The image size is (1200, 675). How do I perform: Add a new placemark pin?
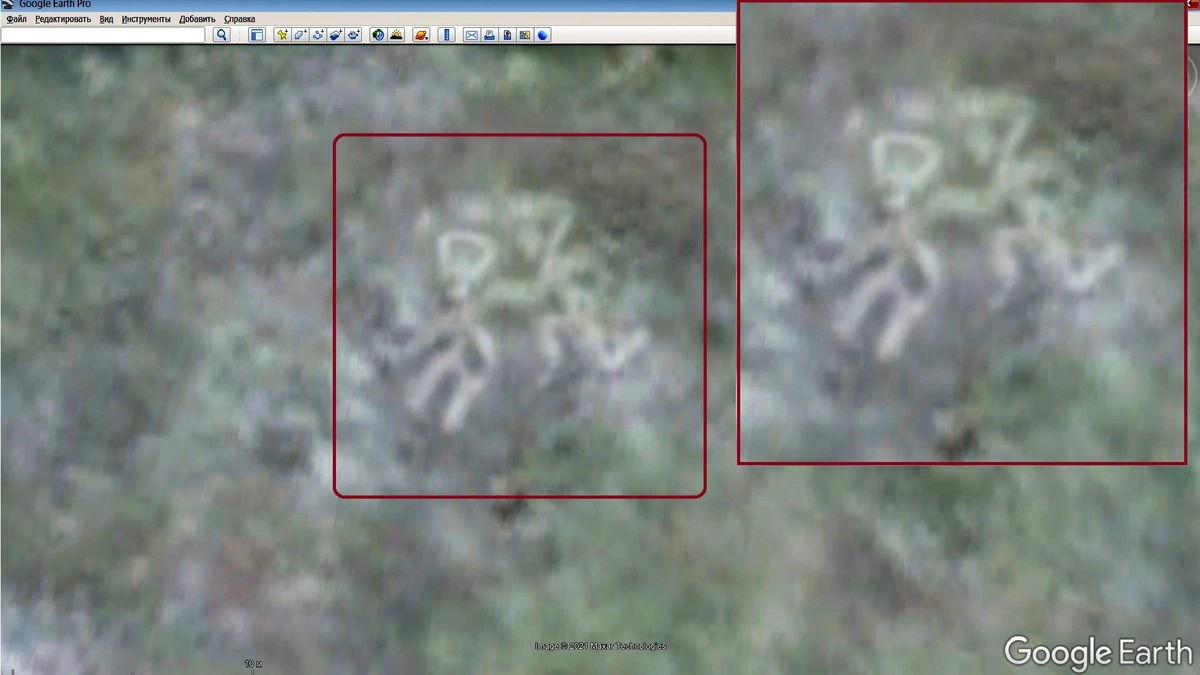pyautogui.click(x=283, y=35)
